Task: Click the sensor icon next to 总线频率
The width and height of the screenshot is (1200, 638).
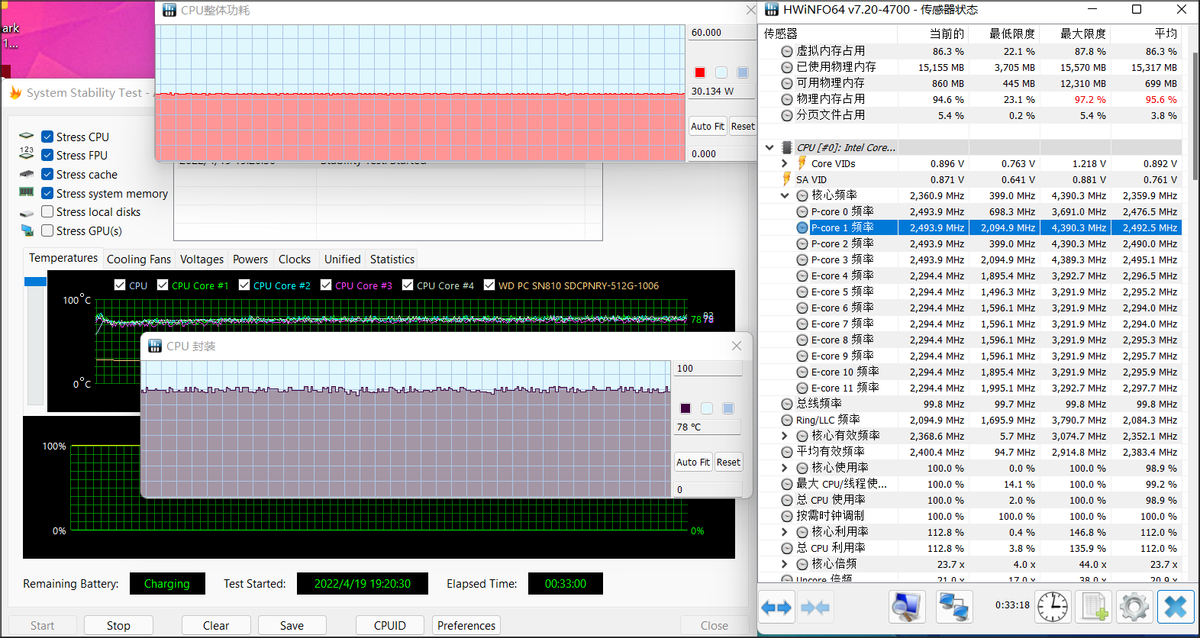Action: click(787, 403)
